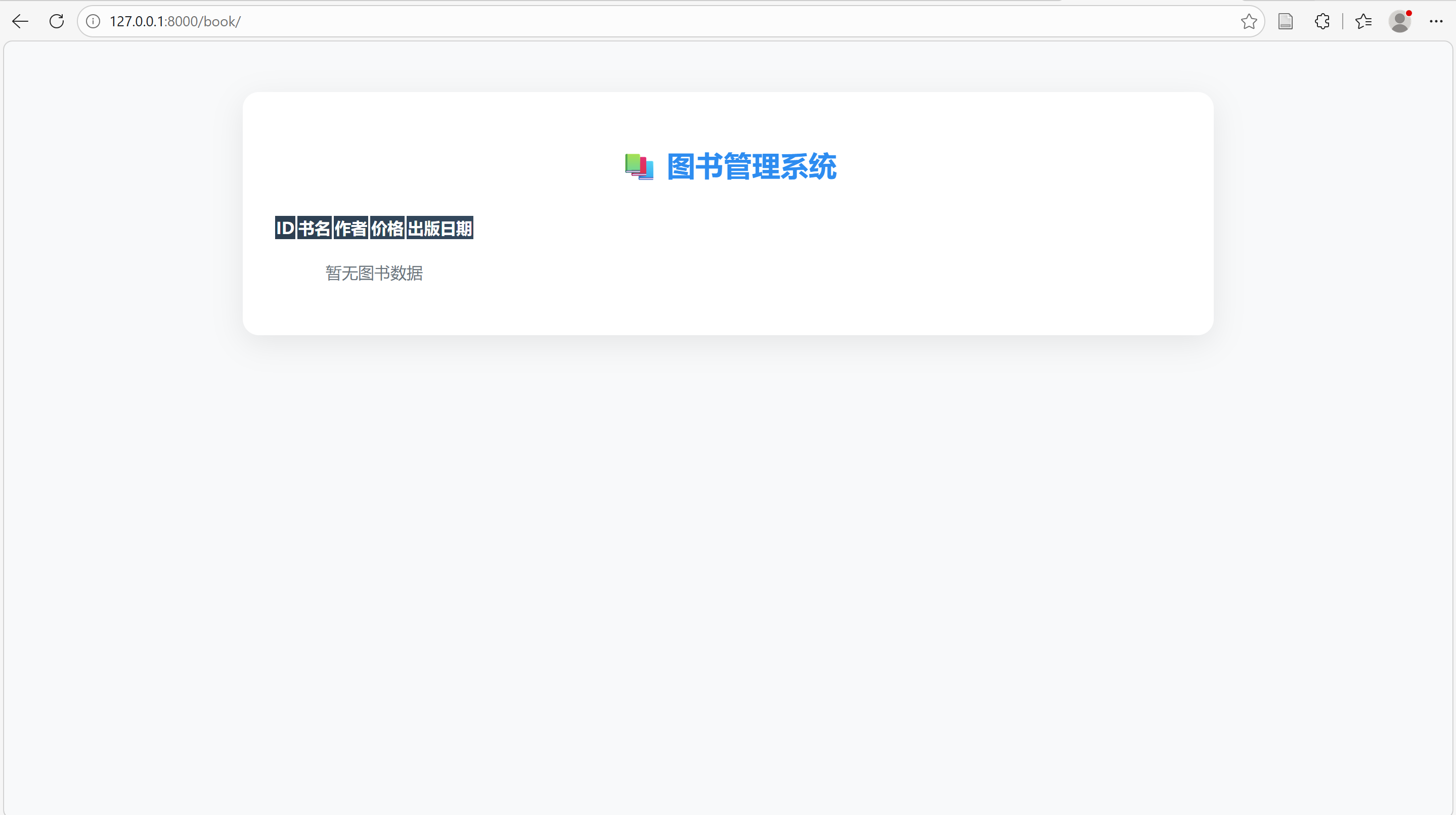This screenshot has width=1456, height=815.
Task: Open the Extensions puzzle piece menu
Action: tap(1322, 21)
